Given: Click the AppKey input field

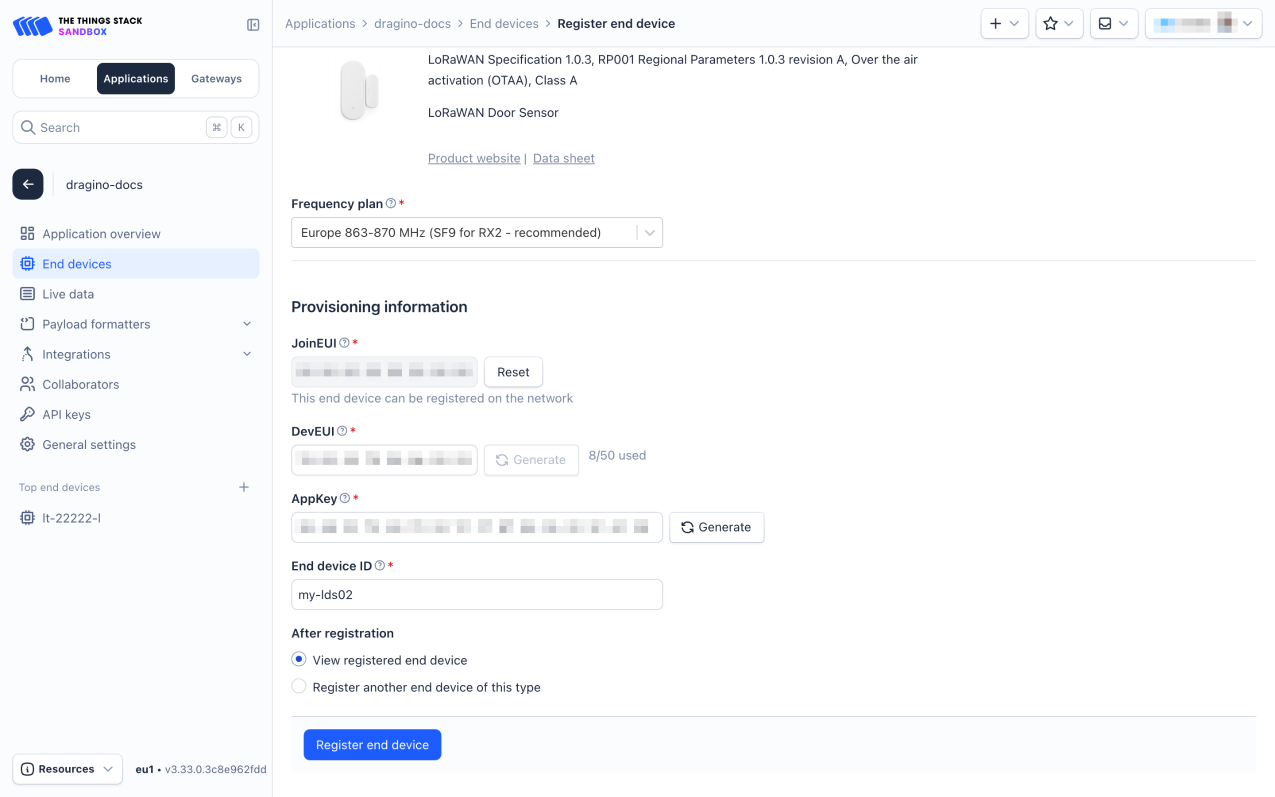Looking at the screenshot, I should coord(477,527).
